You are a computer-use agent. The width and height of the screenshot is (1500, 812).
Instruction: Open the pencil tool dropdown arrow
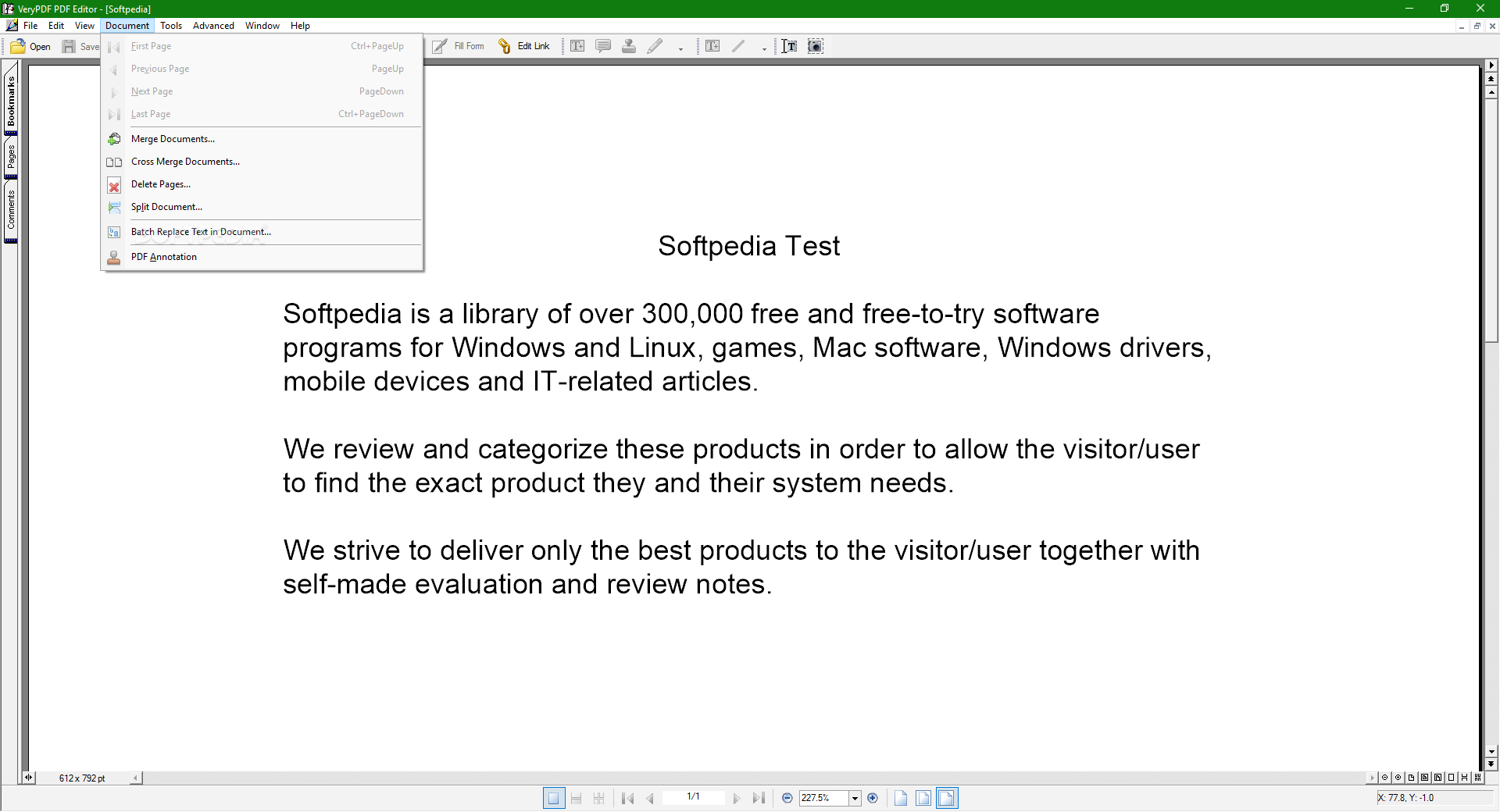(x=680, y=48)
